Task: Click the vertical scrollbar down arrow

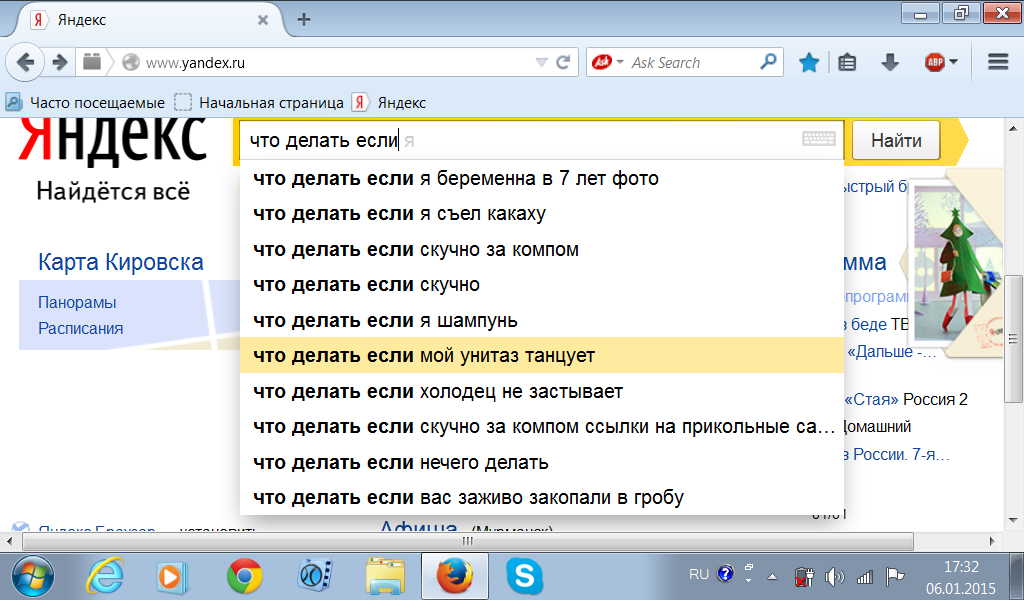Action: pyautogui.click(x=1014, y=520)
